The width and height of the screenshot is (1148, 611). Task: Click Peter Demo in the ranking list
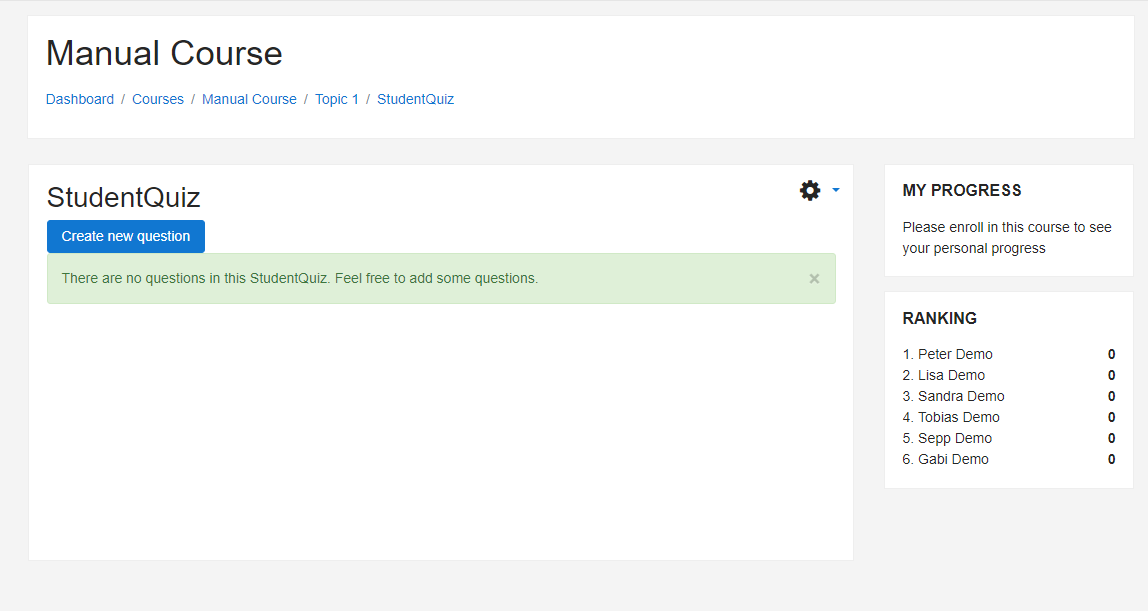coord(955,353)
